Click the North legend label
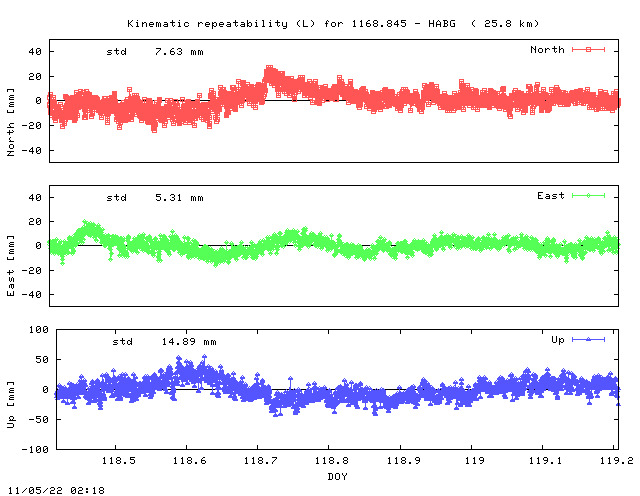 547,49
